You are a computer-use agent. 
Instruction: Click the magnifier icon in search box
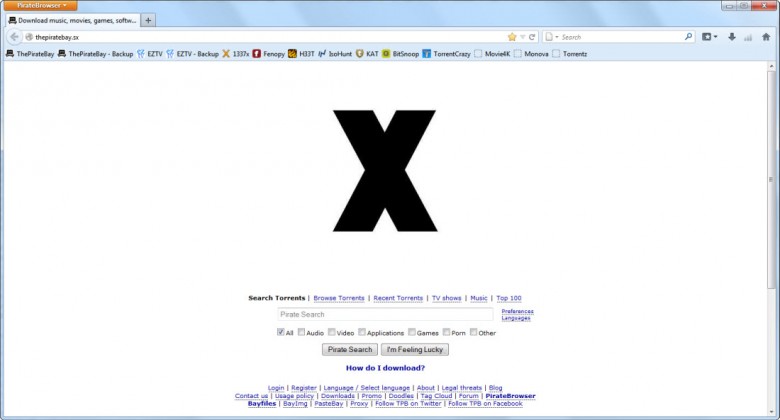pyautogui.click(x=688, y=36)
